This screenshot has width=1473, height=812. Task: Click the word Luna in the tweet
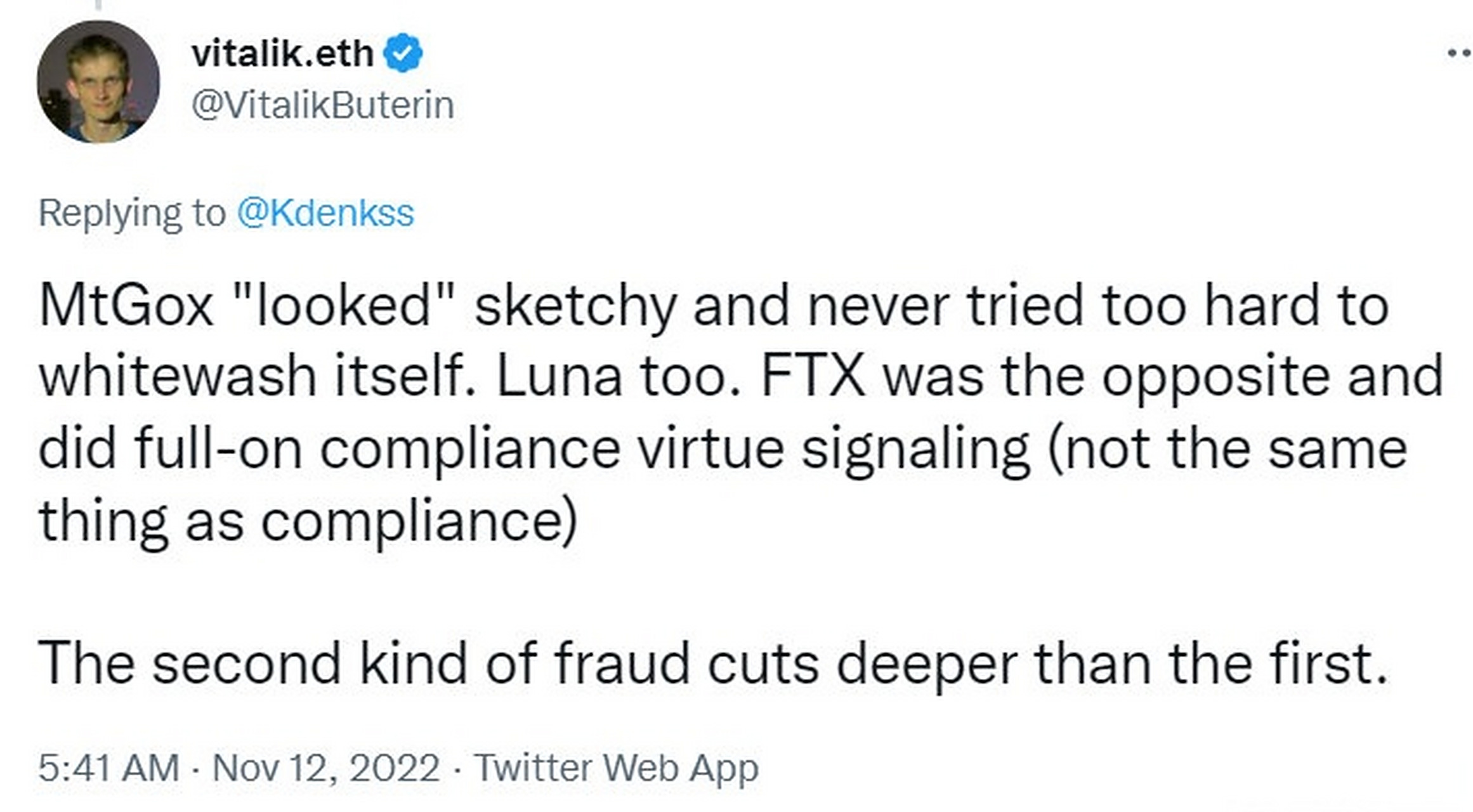(x=558, y=377)
